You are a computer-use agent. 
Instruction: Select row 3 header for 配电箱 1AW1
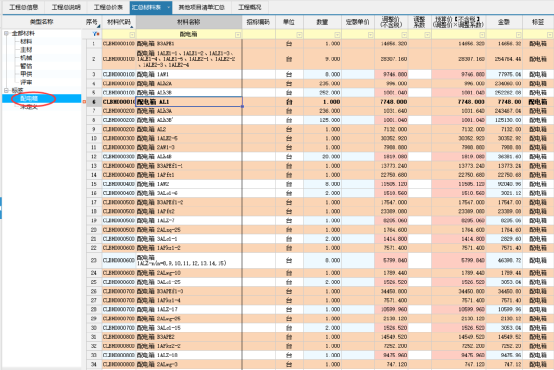(94, 74)
